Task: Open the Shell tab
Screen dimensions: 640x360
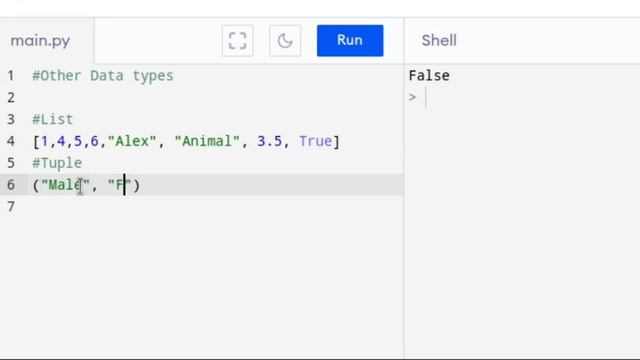Action: [439, 40]
